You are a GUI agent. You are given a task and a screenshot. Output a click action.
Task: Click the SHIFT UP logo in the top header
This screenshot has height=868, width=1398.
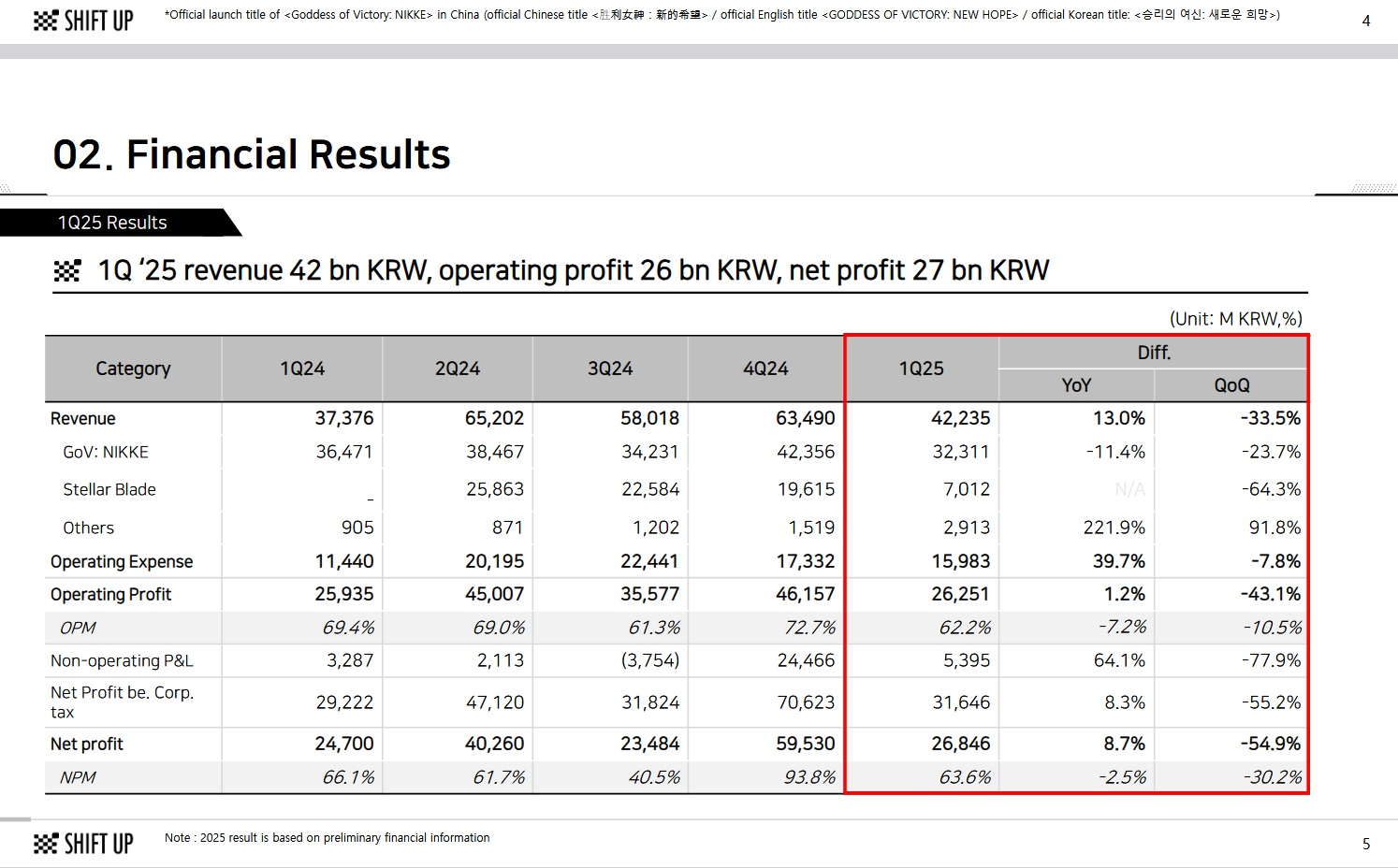(83, 21)
